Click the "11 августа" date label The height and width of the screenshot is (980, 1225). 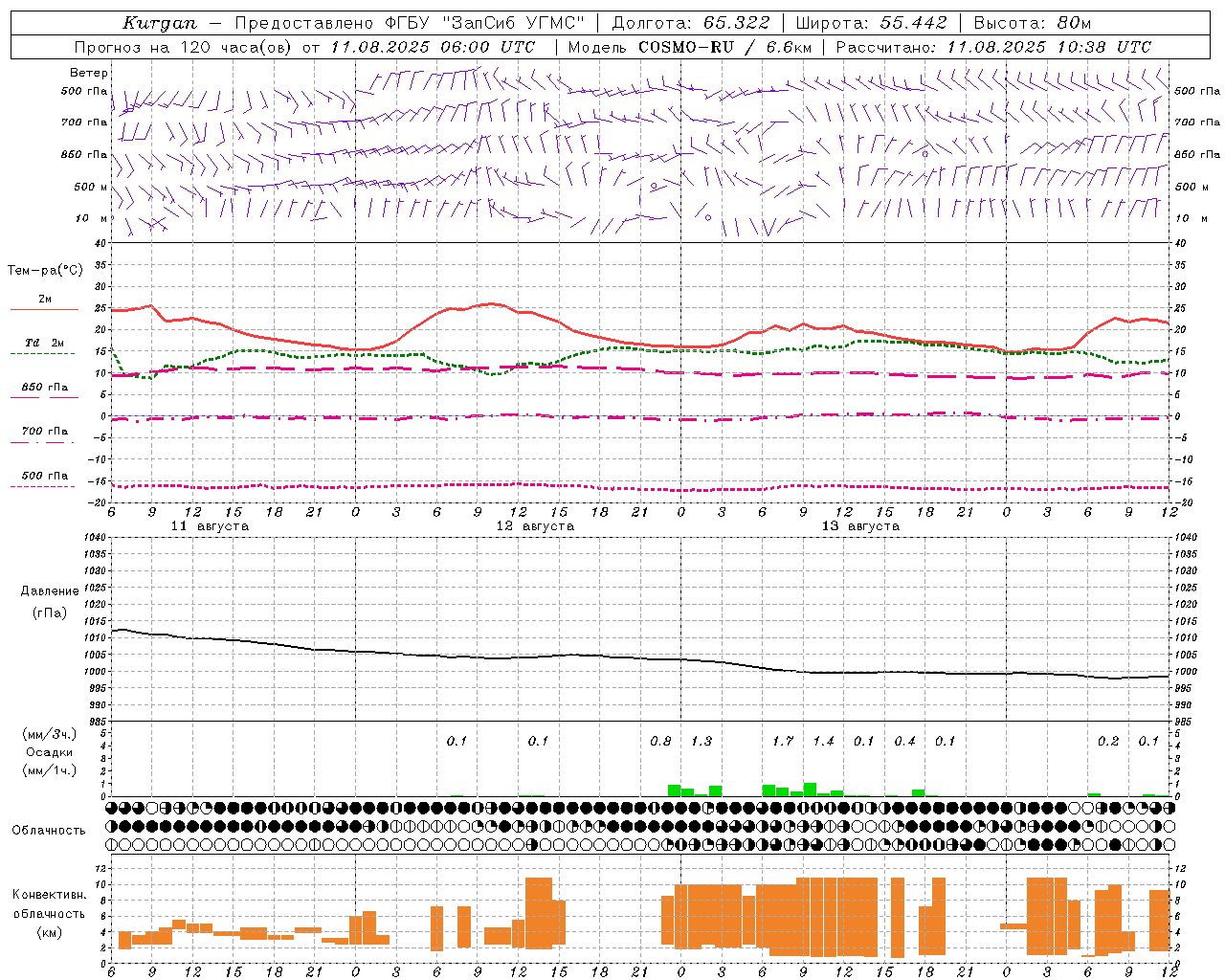[x=210, y=526]
